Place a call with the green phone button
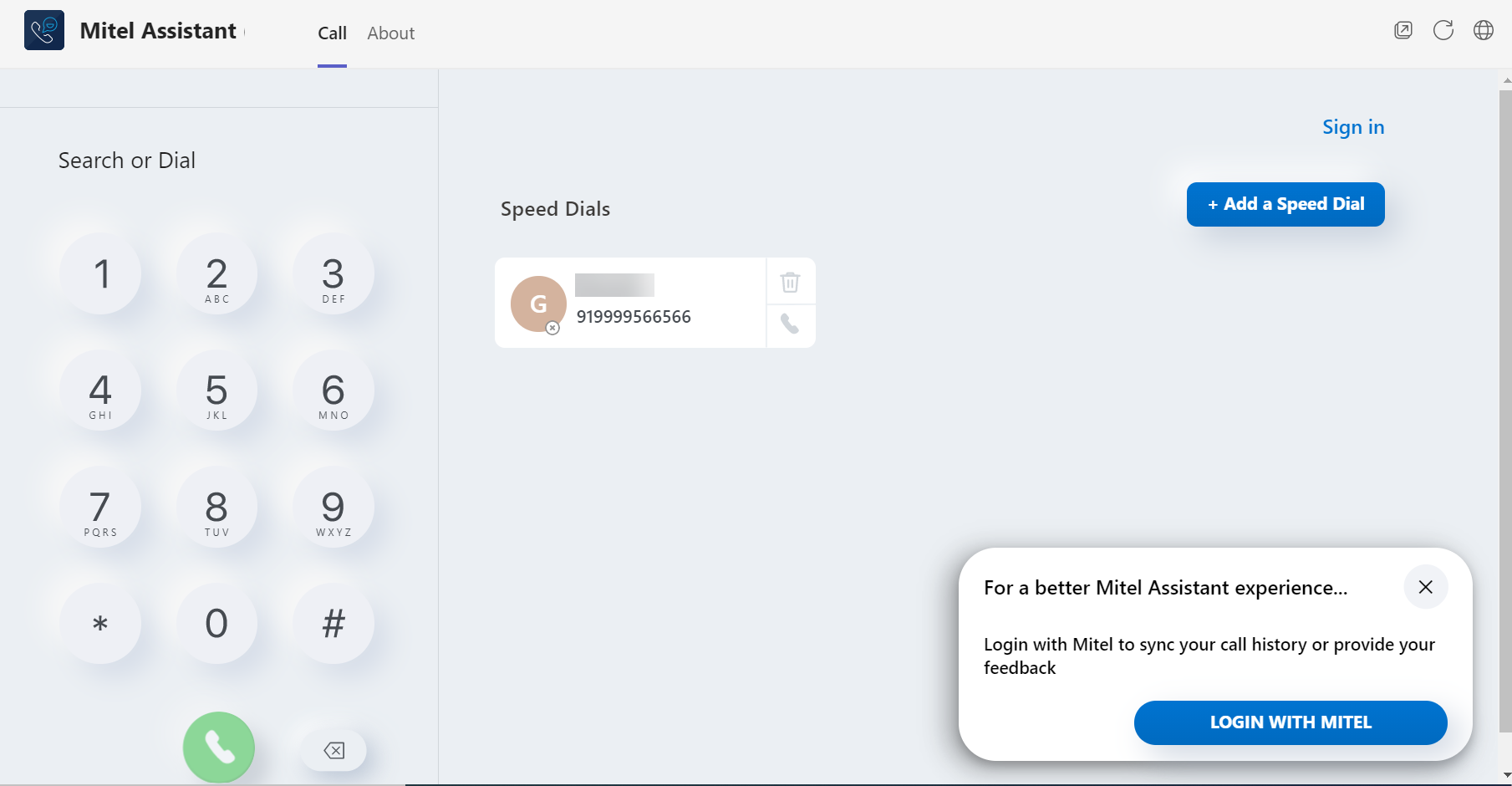 click(x=218, y=747)
